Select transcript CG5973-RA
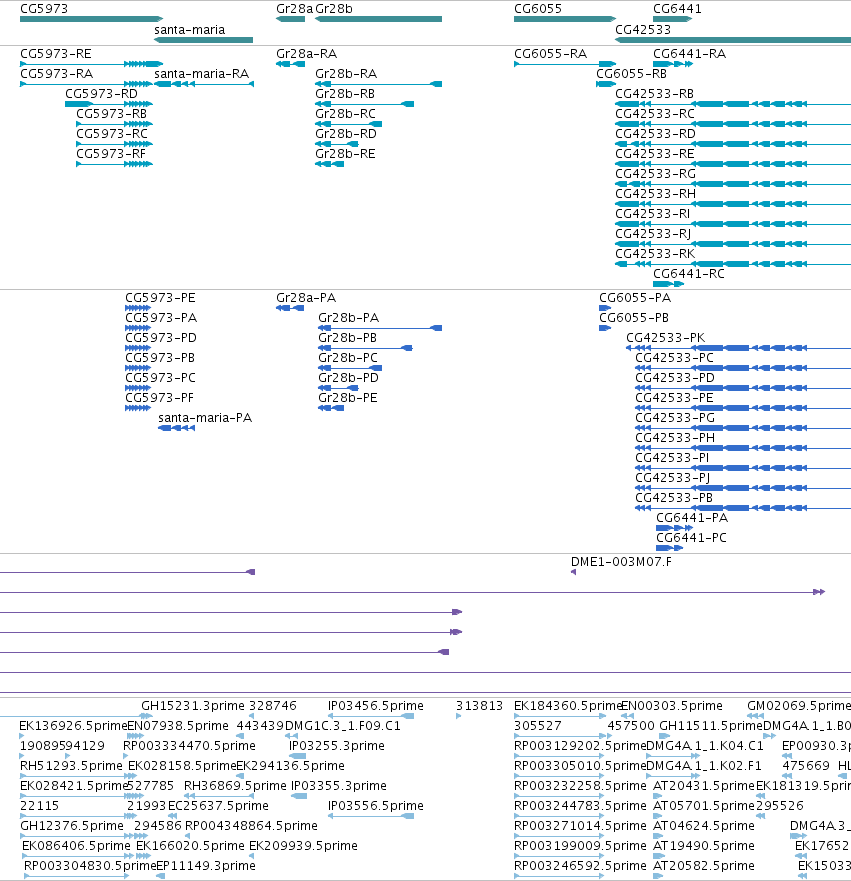Viewport: 851px width, 881px height. (x=87, y=84)
